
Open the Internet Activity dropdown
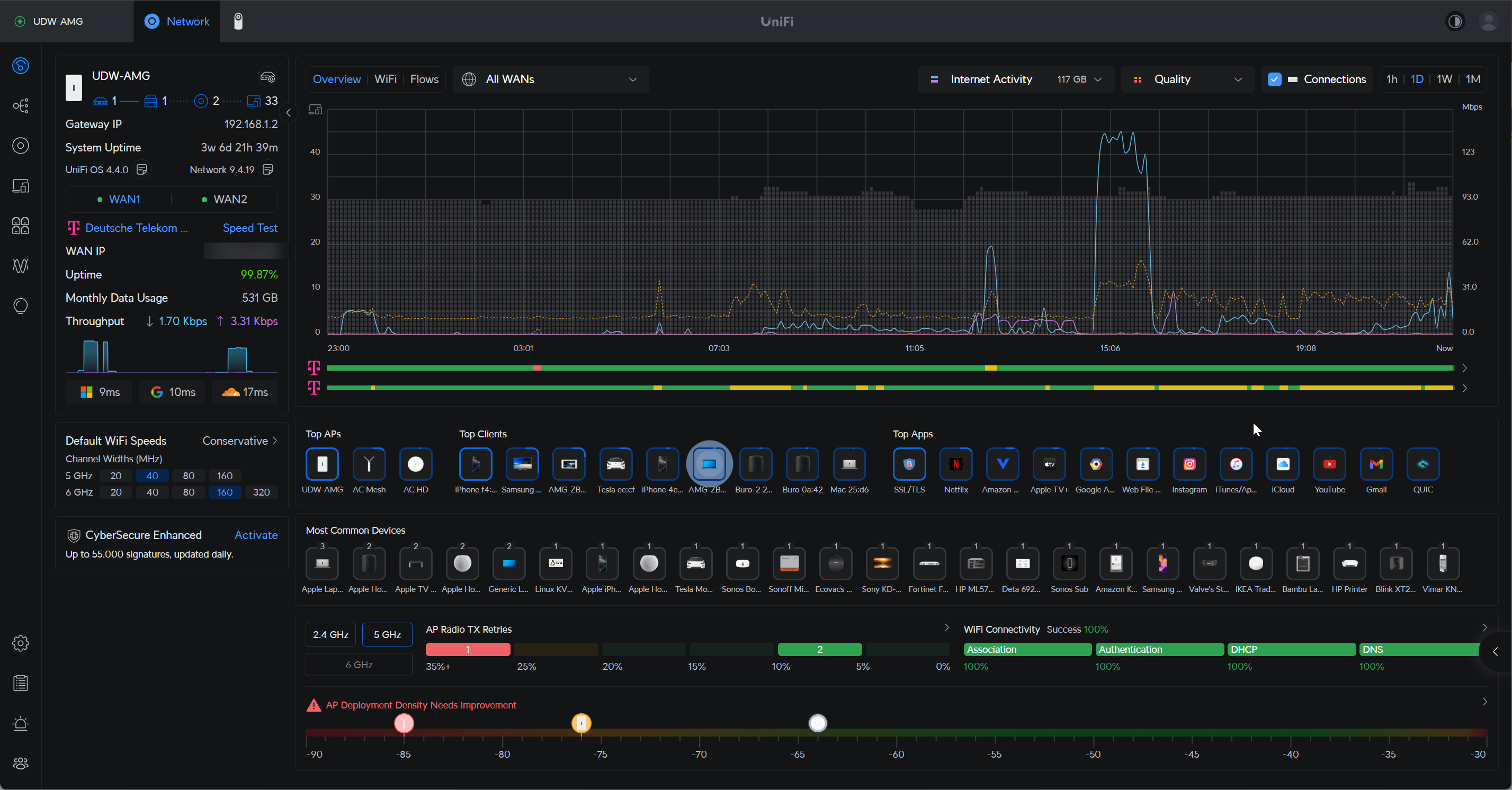[x=1015, y=79]
